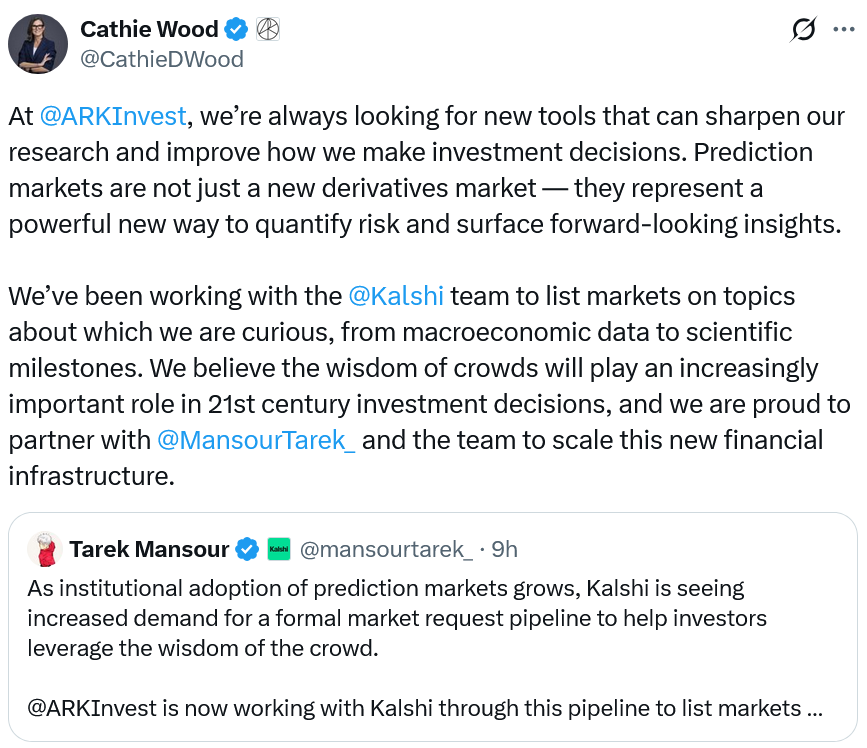Click the green Kalshi affiliate badge
This screenshot has height=748, width=867.
click(x=279, y=549)
